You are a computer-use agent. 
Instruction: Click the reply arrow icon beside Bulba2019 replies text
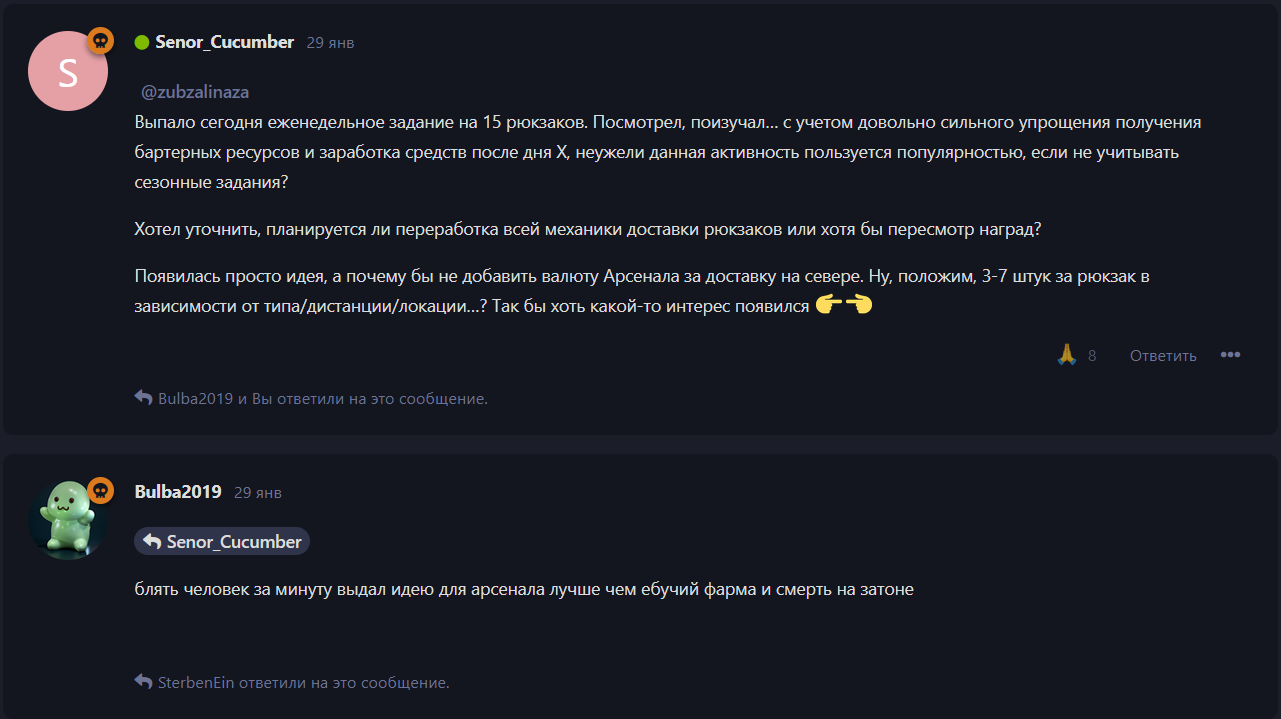143,398
